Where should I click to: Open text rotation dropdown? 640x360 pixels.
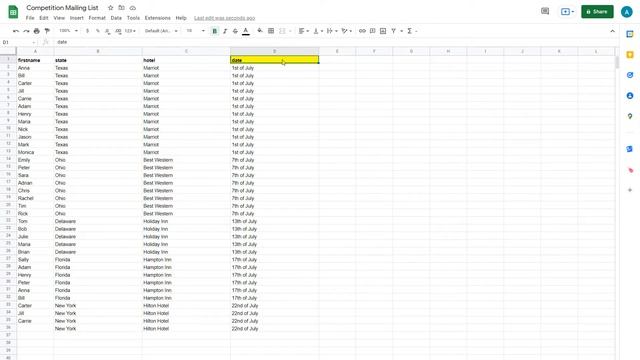pyautogui.click(x=347, y=31)
